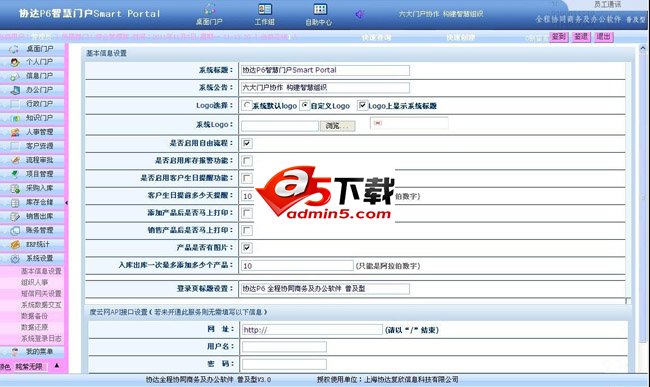This screenshot has height=387, width=650.
Task: Collapse sidebar with the small left arrow
Action: (66, 203)
